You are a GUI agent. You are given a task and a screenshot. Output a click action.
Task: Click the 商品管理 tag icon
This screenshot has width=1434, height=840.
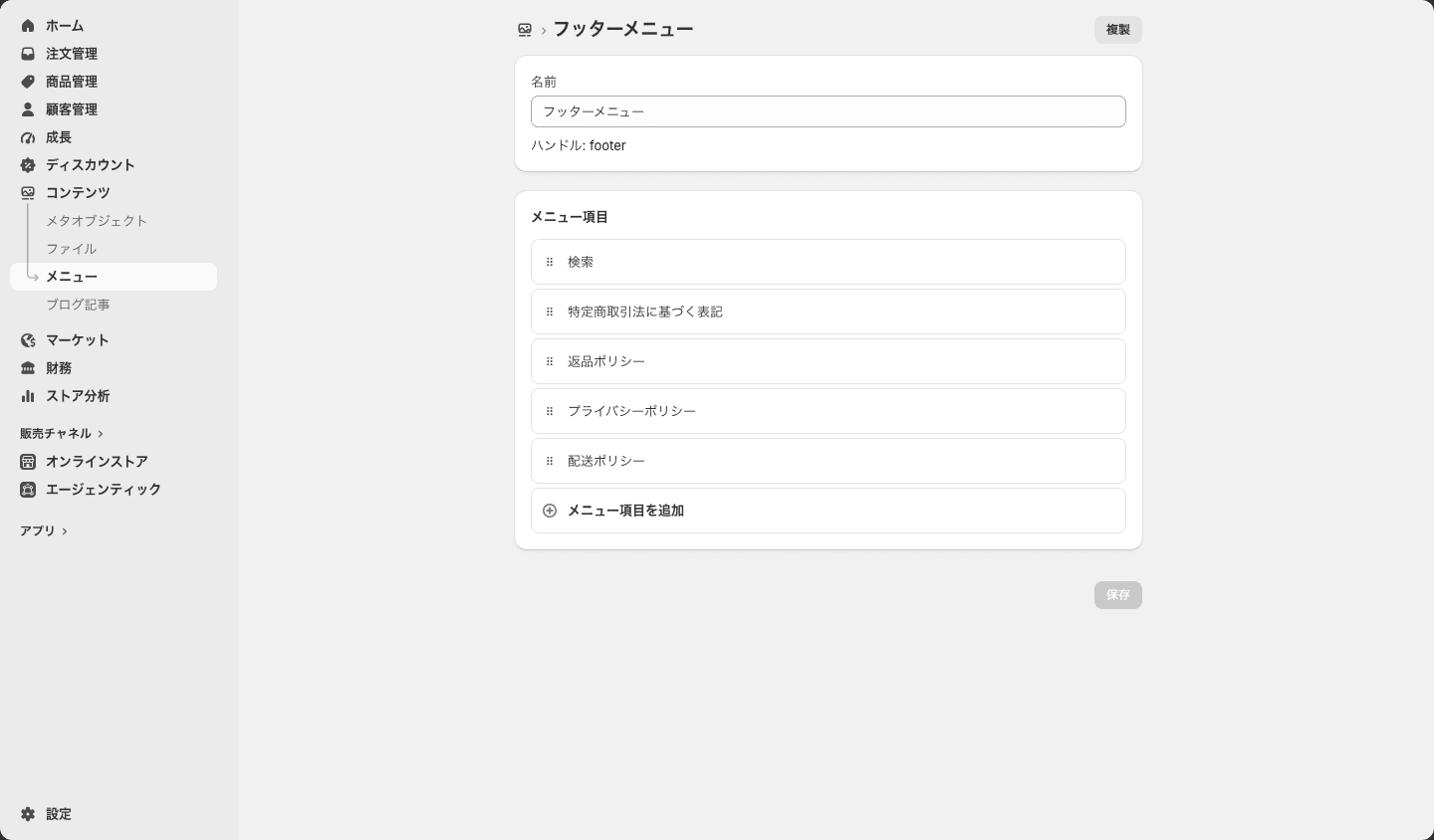(28, 82)
